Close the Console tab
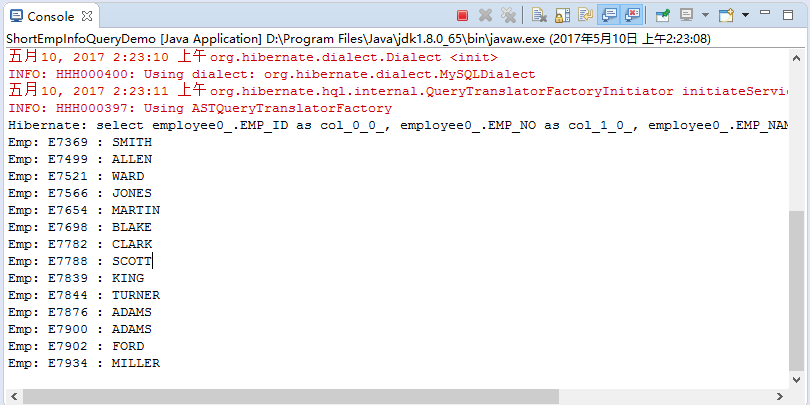 88,16
